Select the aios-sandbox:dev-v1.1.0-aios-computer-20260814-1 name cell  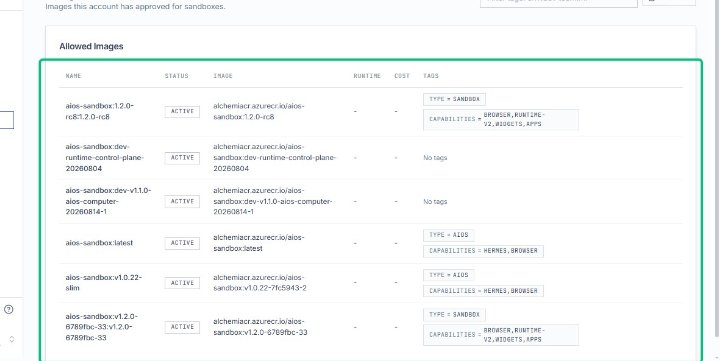(x=108, y=201)
